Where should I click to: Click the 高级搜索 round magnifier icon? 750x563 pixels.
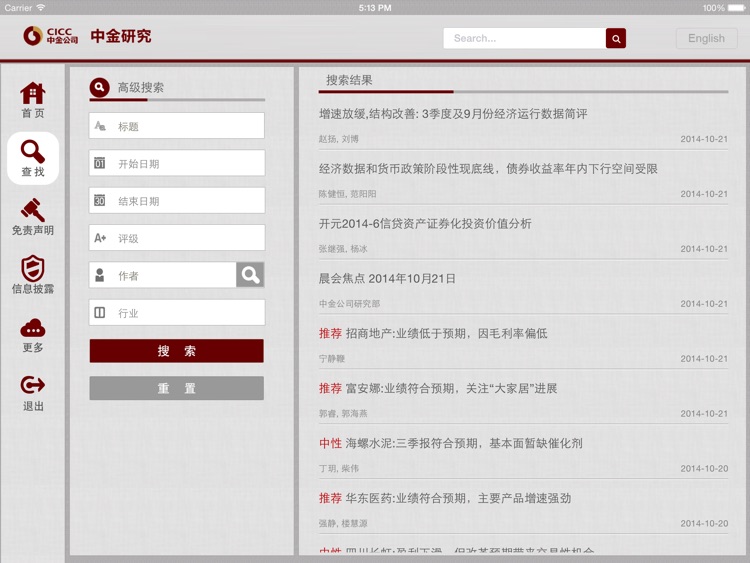point(99,88)
